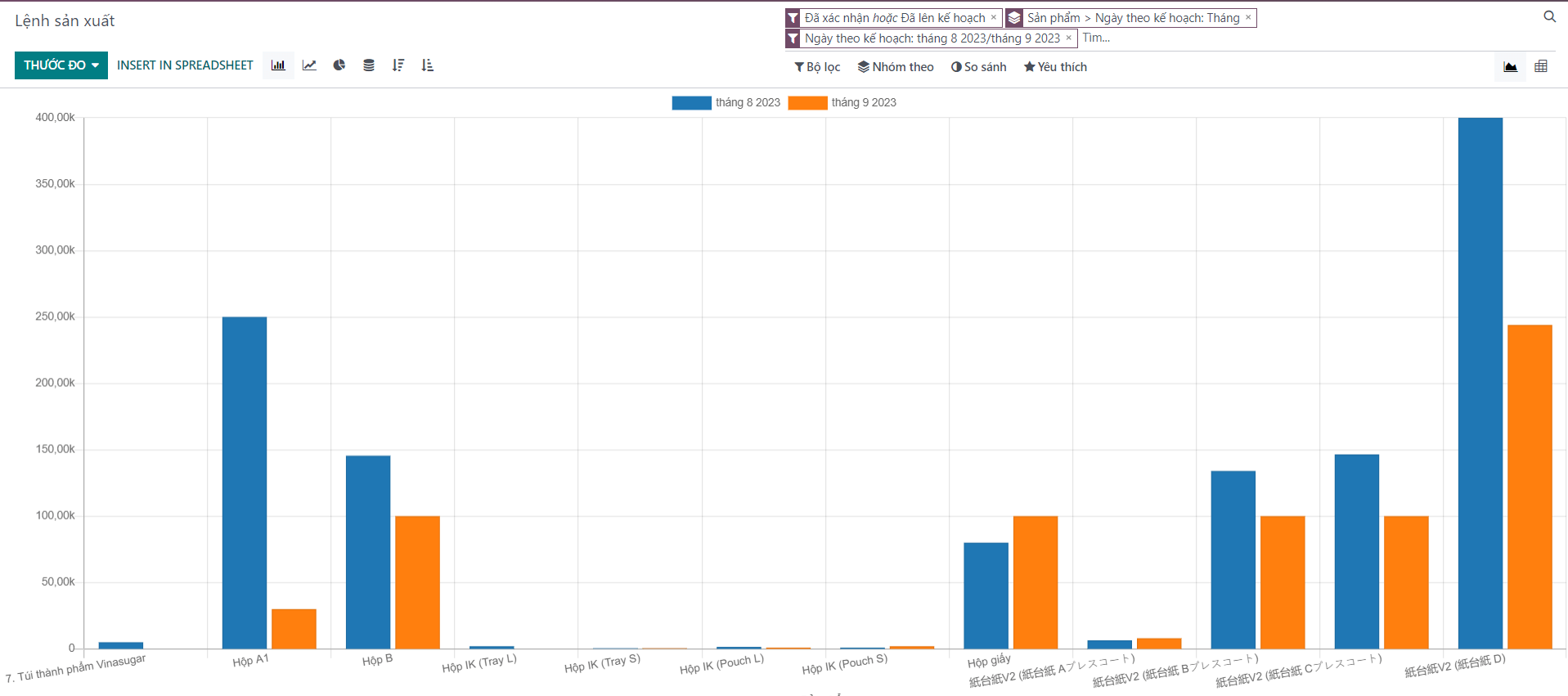Viewport: 1568px width, 696px height.
Task: Open the Nhóm theo grouping menu
Action: pos(896,67)
